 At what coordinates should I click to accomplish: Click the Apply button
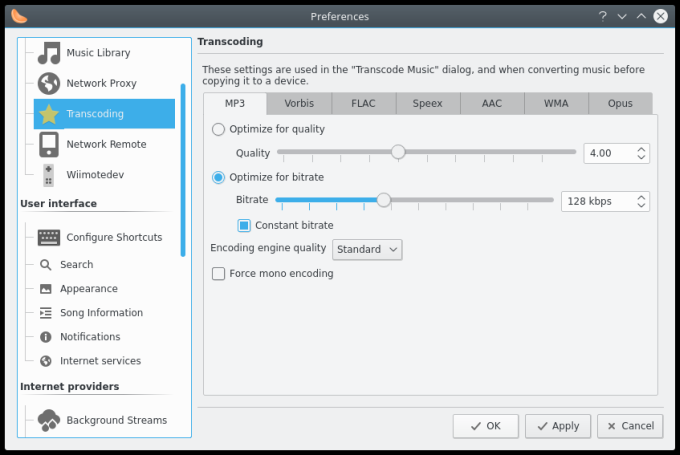pos(557,426)
